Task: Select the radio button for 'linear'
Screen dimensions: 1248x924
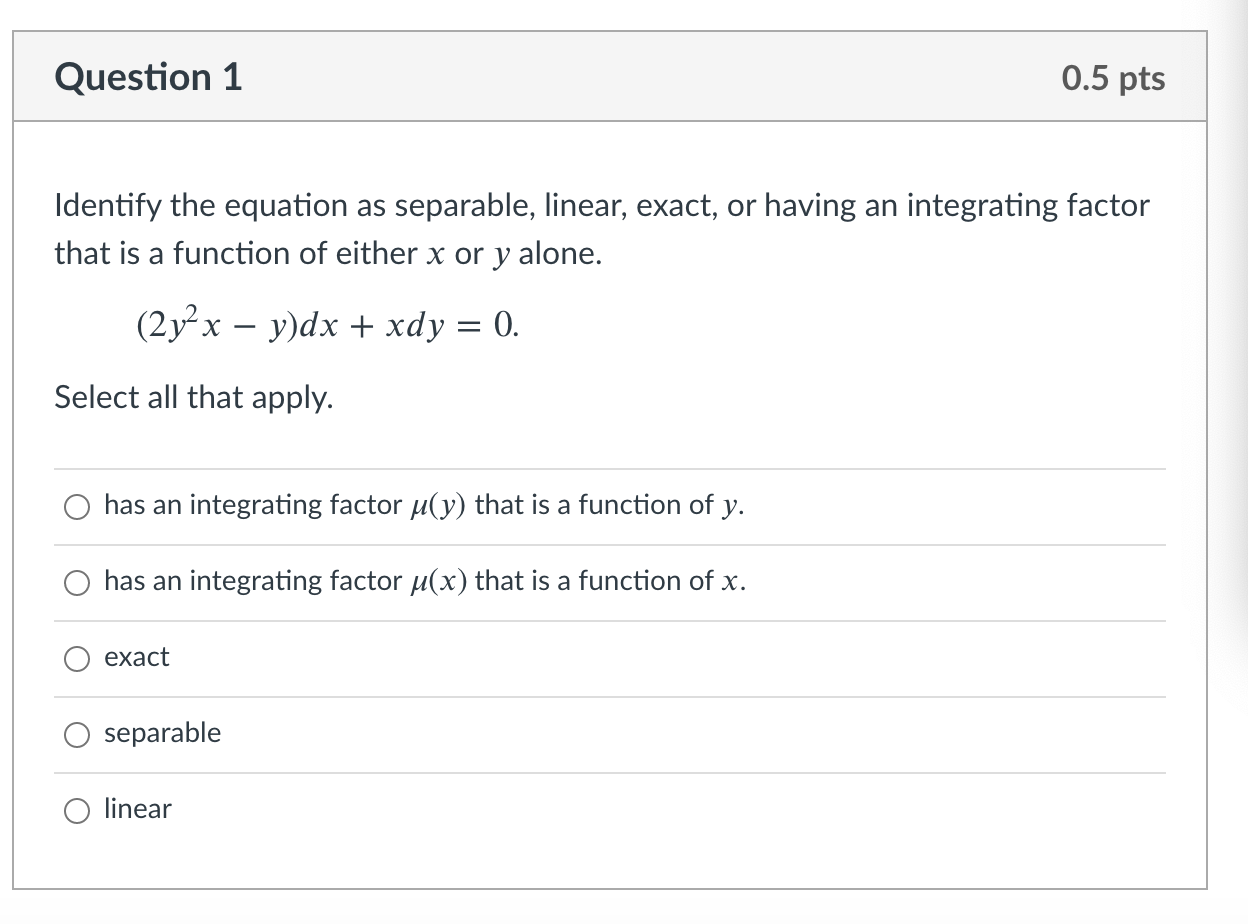Action: [76, 811]
